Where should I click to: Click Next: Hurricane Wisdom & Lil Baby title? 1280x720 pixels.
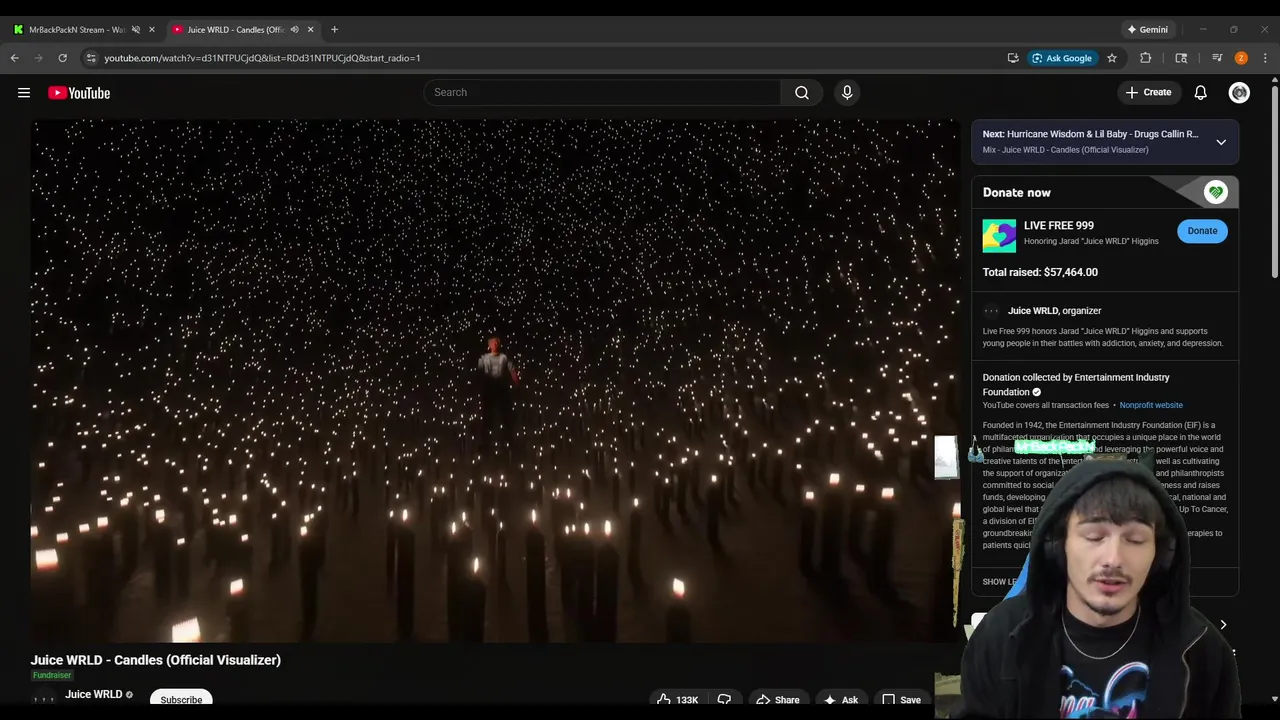1090,134
